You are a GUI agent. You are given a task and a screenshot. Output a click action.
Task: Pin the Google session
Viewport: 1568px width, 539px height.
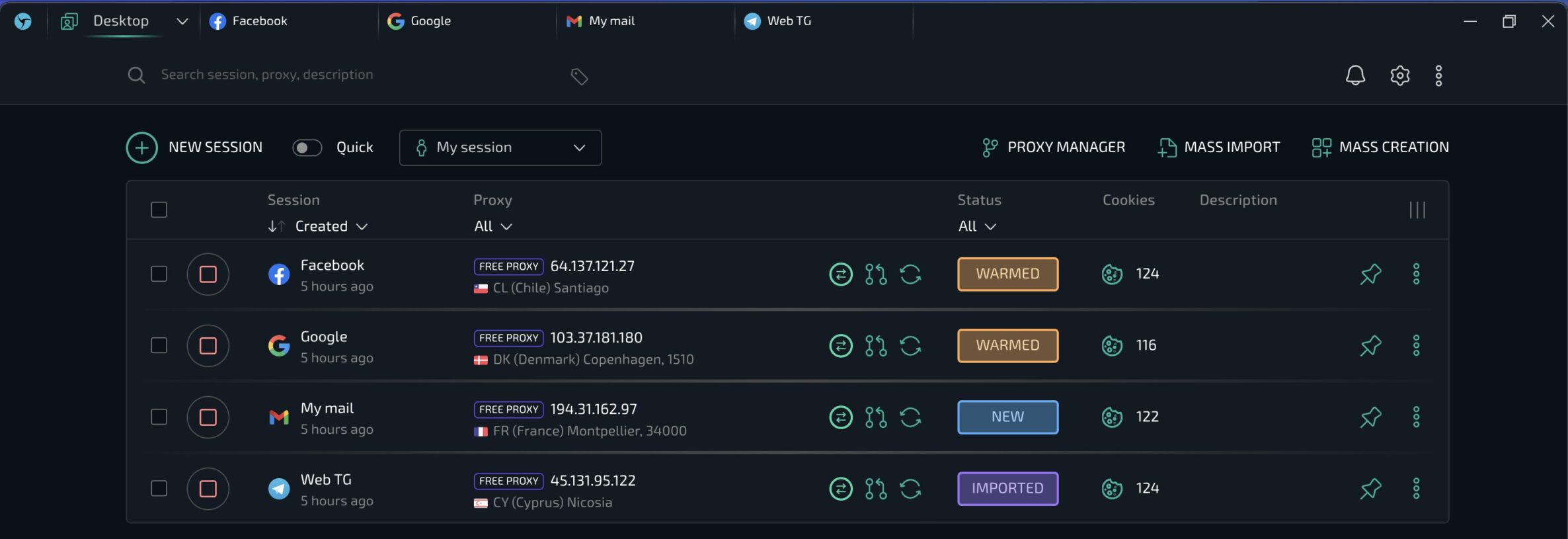click(x=1370, y=345)
